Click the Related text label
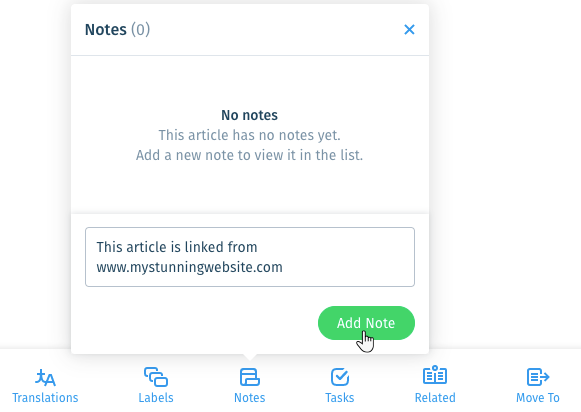 [x=435, y=398]
